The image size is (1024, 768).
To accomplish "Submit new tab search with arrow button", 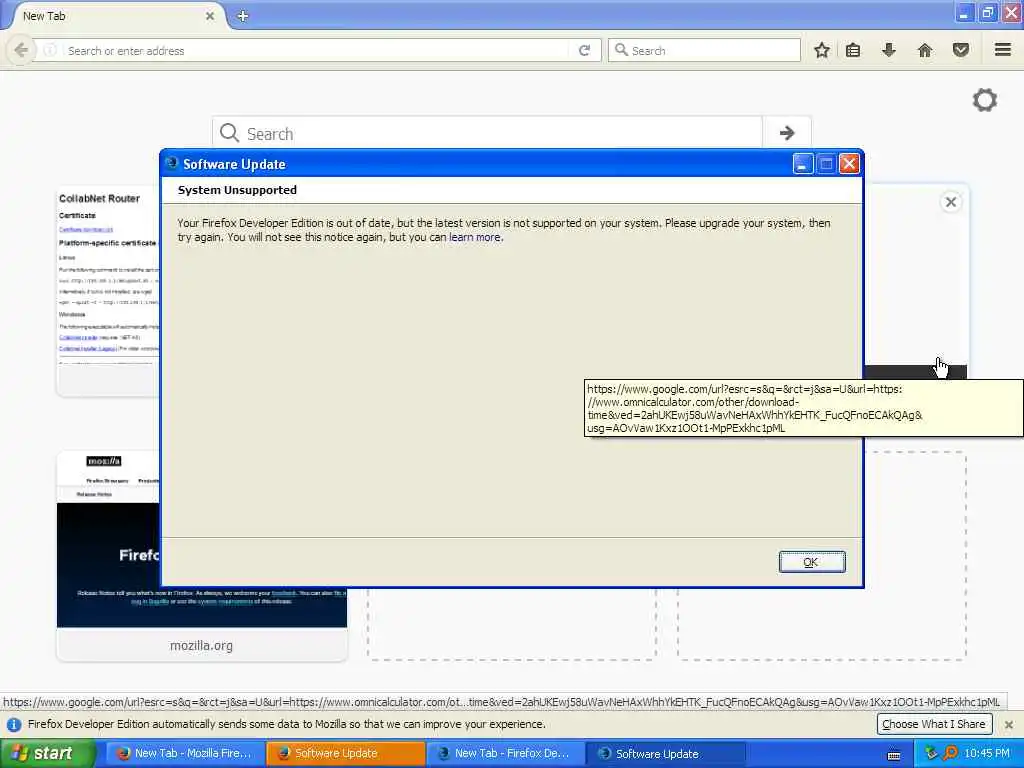I will click(x=787, y=133).
